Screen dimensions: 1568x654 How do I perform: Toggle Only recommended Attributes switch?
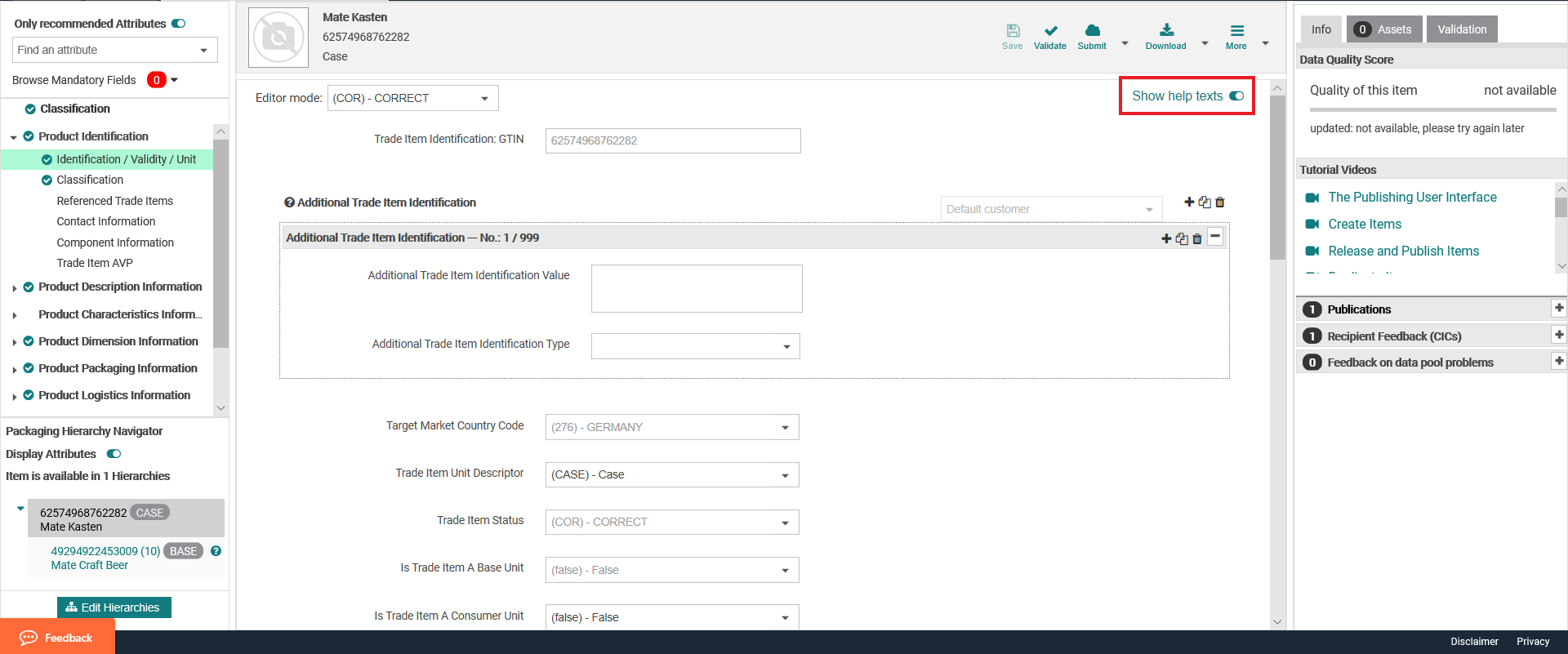pyautogui.click(x=179, y=24)
